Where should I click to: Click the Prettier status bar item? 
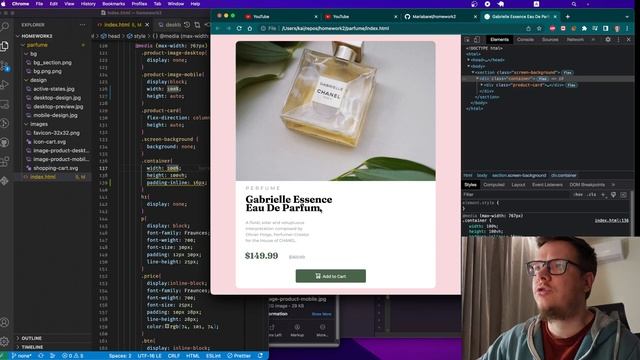pos(239,356)
